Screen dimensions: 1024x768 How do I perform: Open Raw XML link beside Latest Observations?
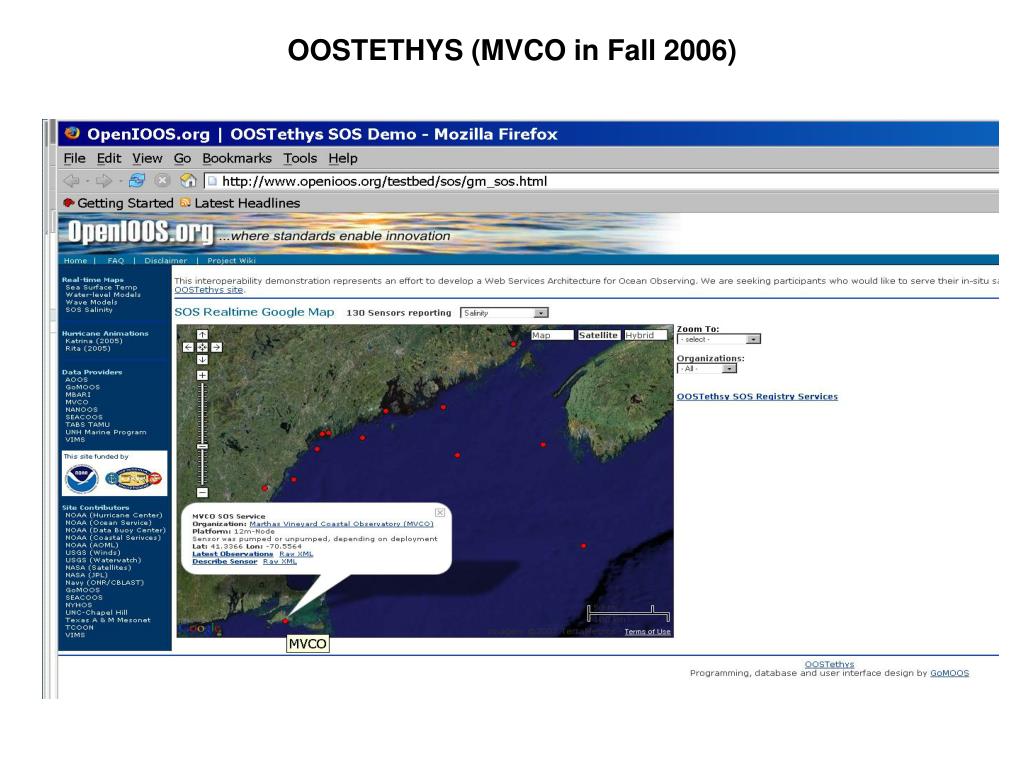coord(296,554)
